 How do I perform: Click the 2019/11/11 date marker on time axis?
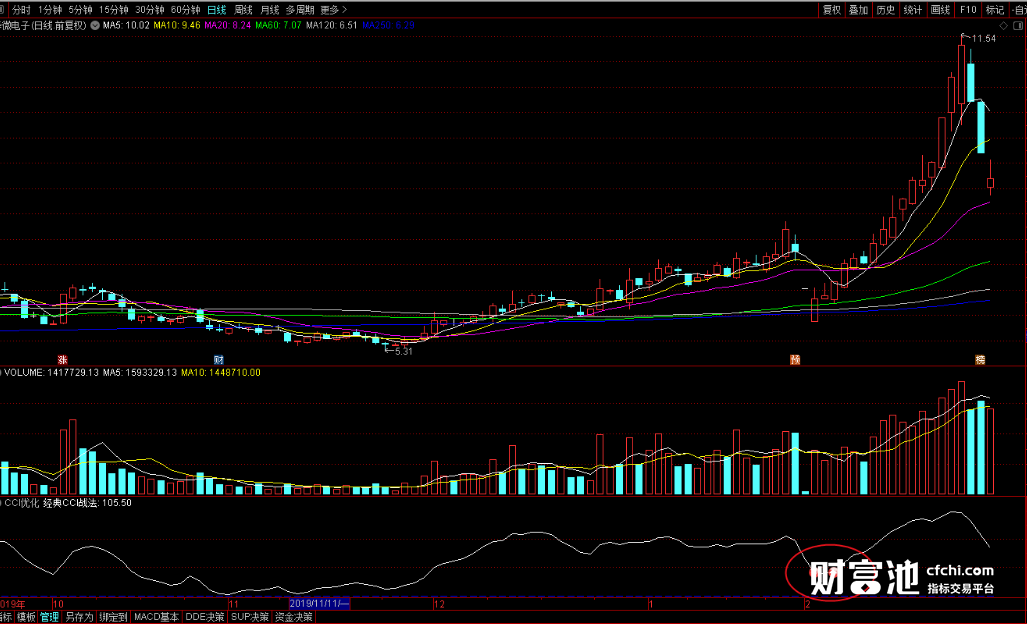pyautogui.click(x=320, y=603)
